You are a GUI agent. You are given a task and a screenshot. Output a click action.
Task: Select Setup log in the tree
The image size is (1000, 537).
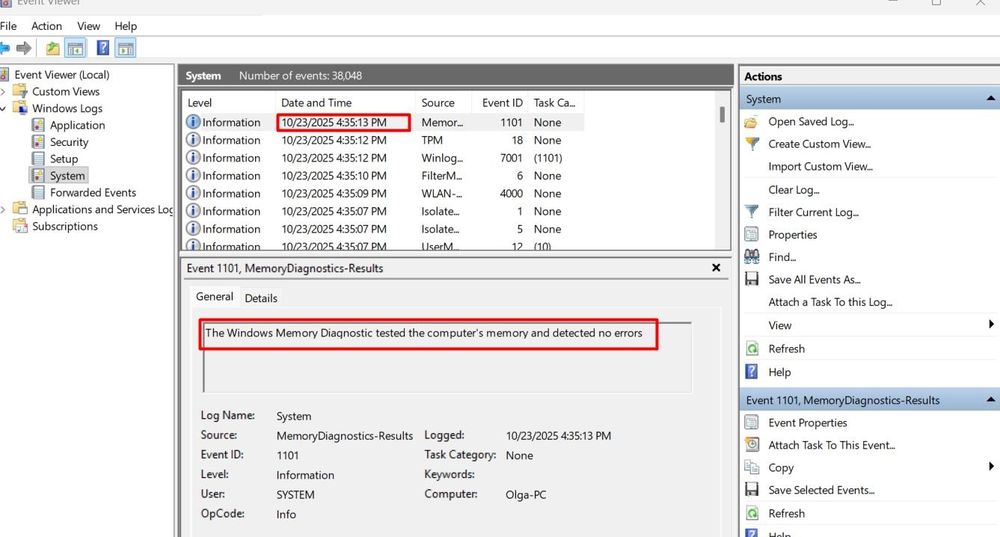click(64, 159)
